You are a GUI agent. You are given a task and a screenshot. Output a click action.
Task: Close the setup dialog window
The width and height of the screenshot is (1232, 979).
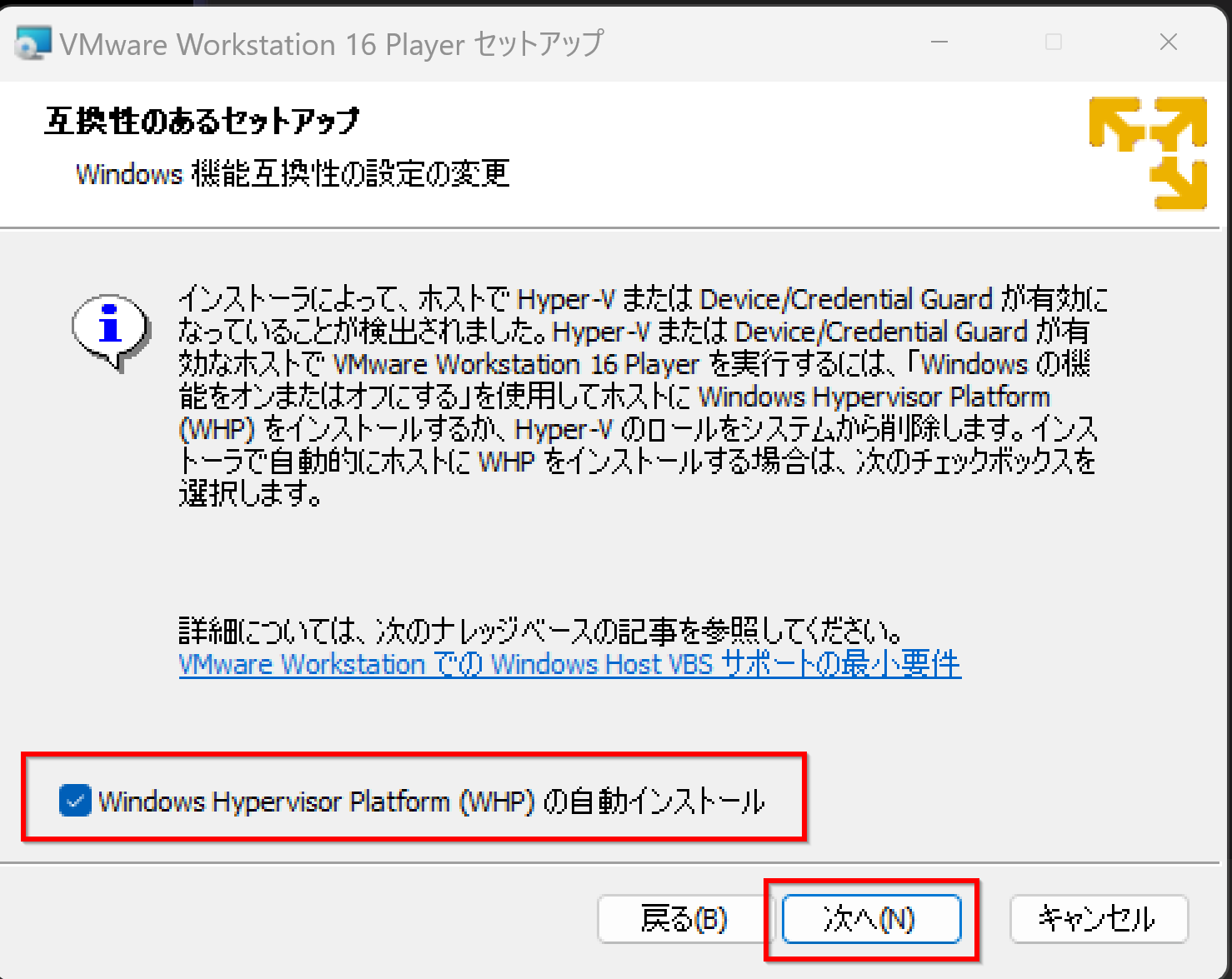pos(1169,42)
